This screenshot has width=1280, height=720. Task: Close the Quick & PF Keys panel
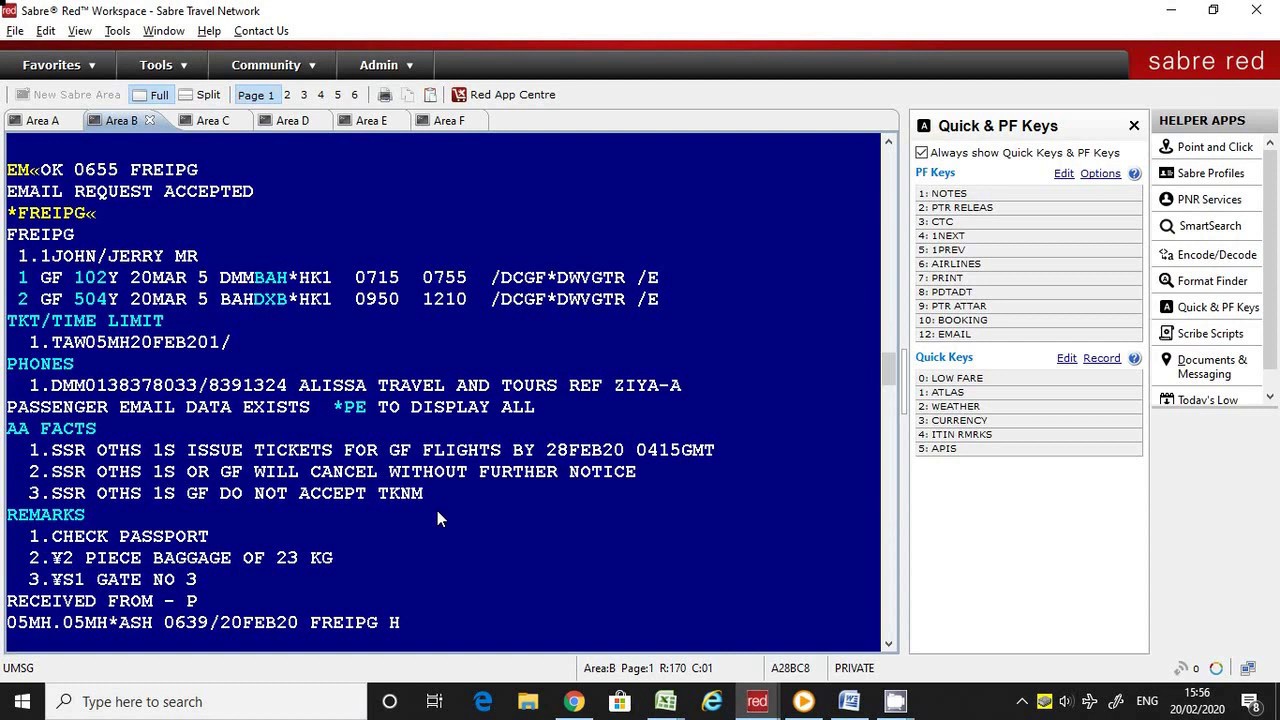coord(1134,126)
